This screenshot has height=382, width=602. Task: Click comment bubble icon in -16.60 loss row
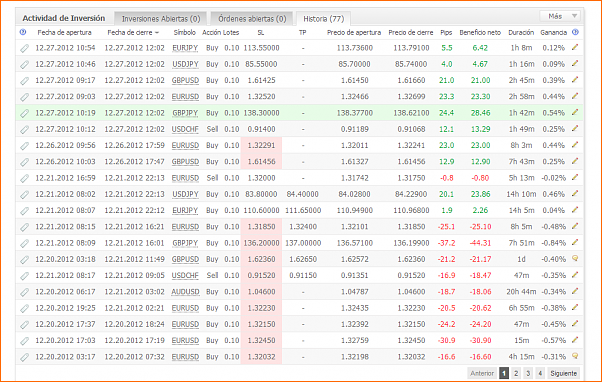coord(575,356)
